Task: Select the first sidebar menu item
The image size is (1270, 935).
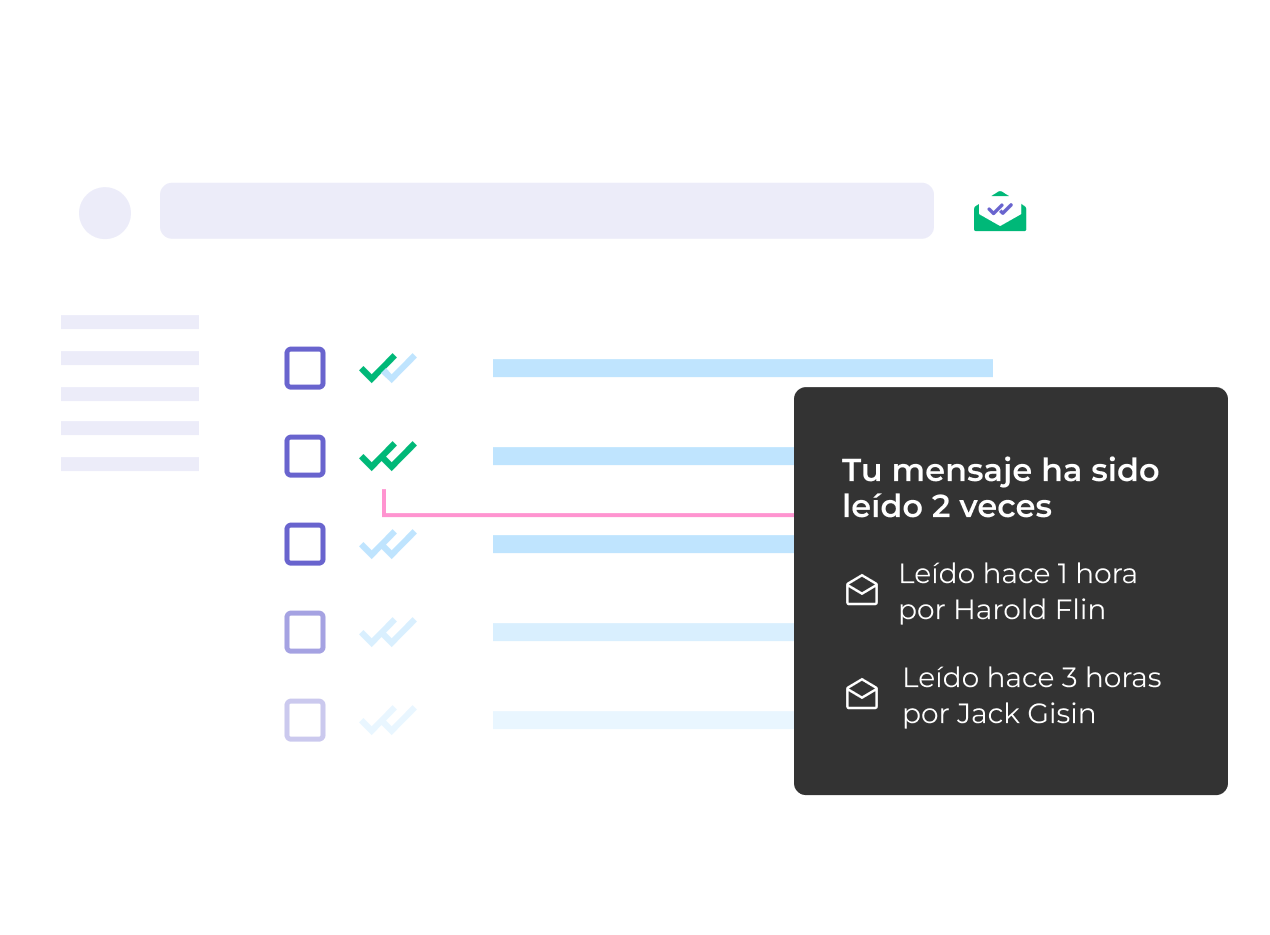Action: click(130, 322)
